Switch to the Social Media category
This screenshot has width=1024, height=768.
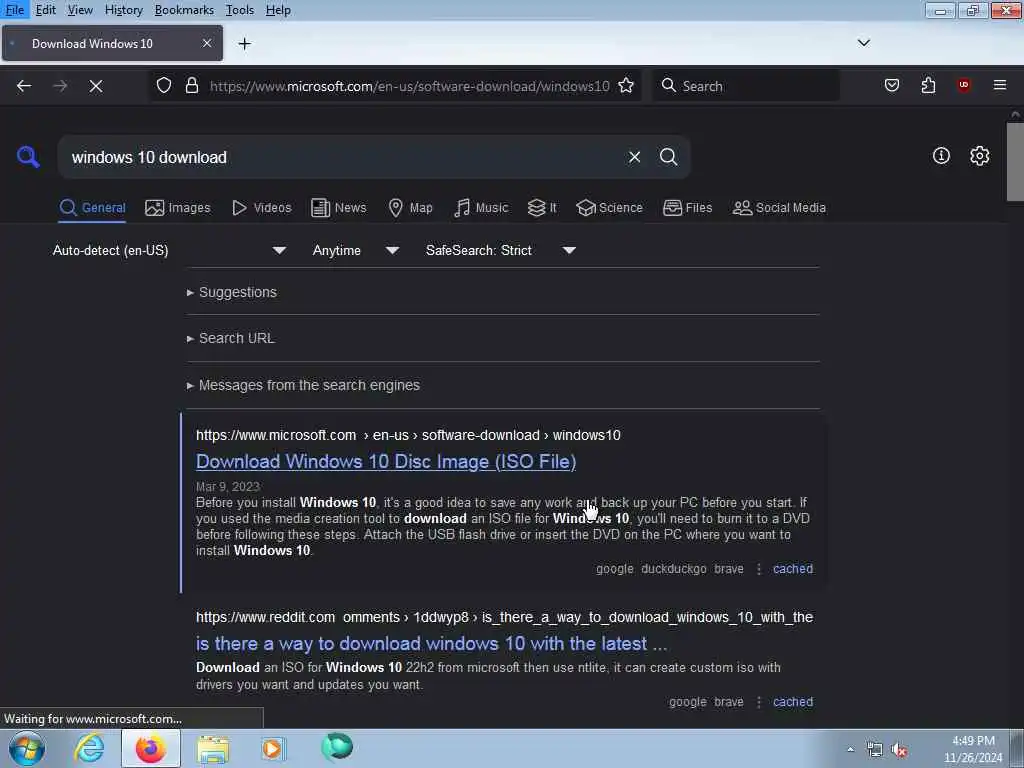[780, 208]
